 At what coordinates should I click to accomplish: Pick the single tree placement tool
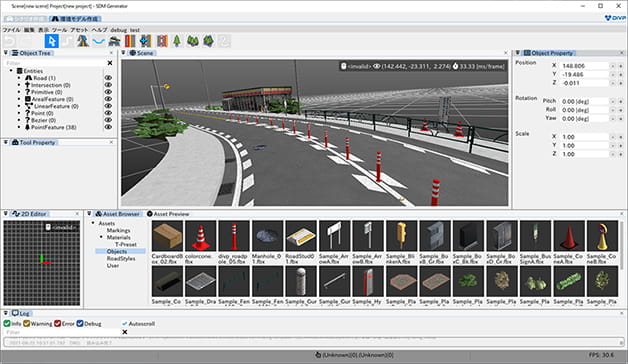click(x=177, y=41)
